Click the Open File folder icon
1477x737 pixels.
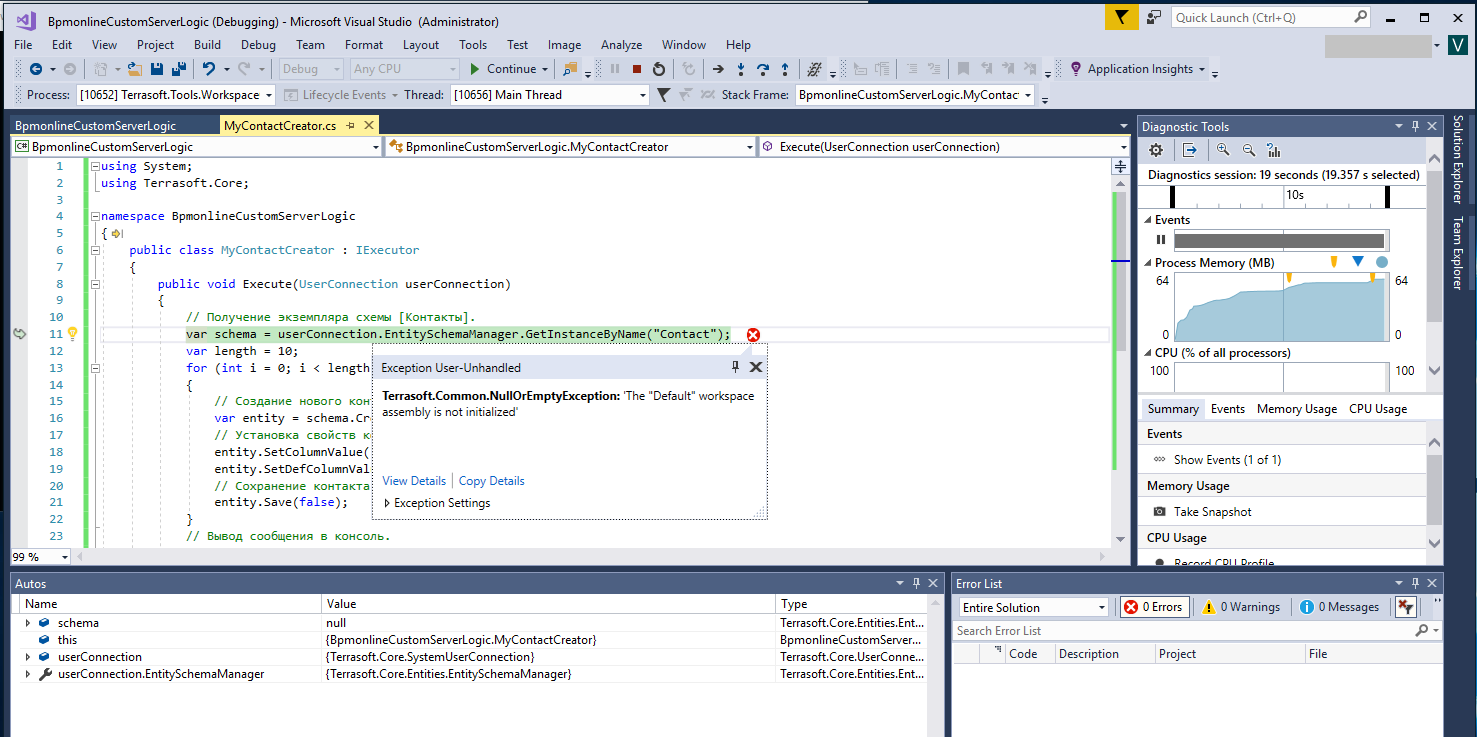(135, 69)
